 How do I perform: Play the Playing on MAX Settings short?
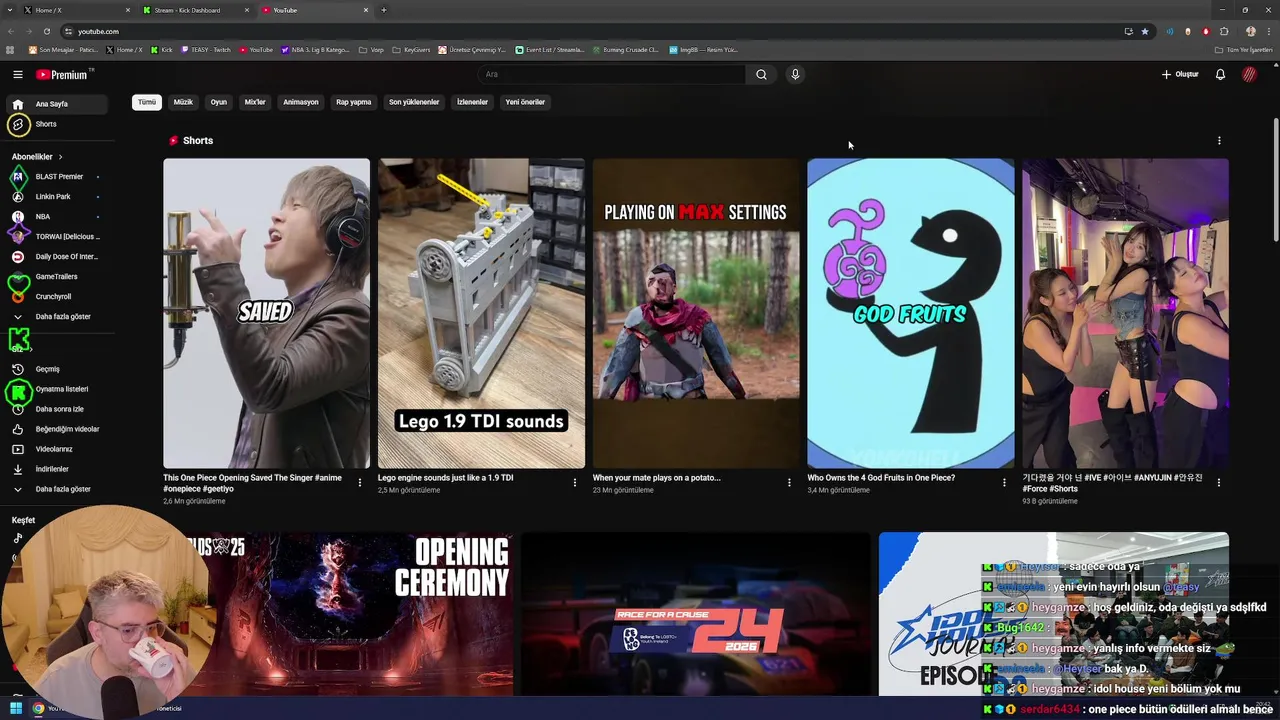pyautogui.click(x=696, y=313)
